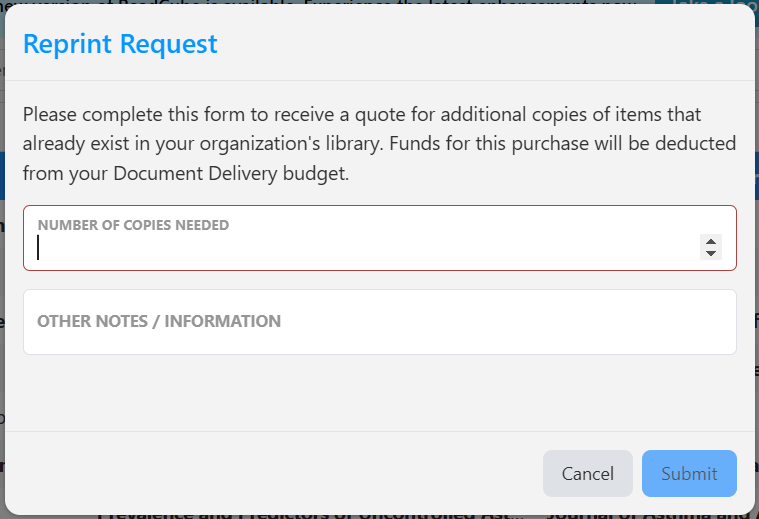Submit the reprint request form
The height and width of the screenshot is (519, 759).
tap(689, 473)
